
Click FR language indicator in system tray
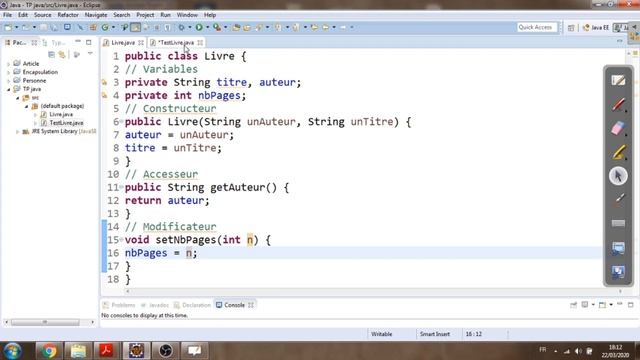click(542, 350)
